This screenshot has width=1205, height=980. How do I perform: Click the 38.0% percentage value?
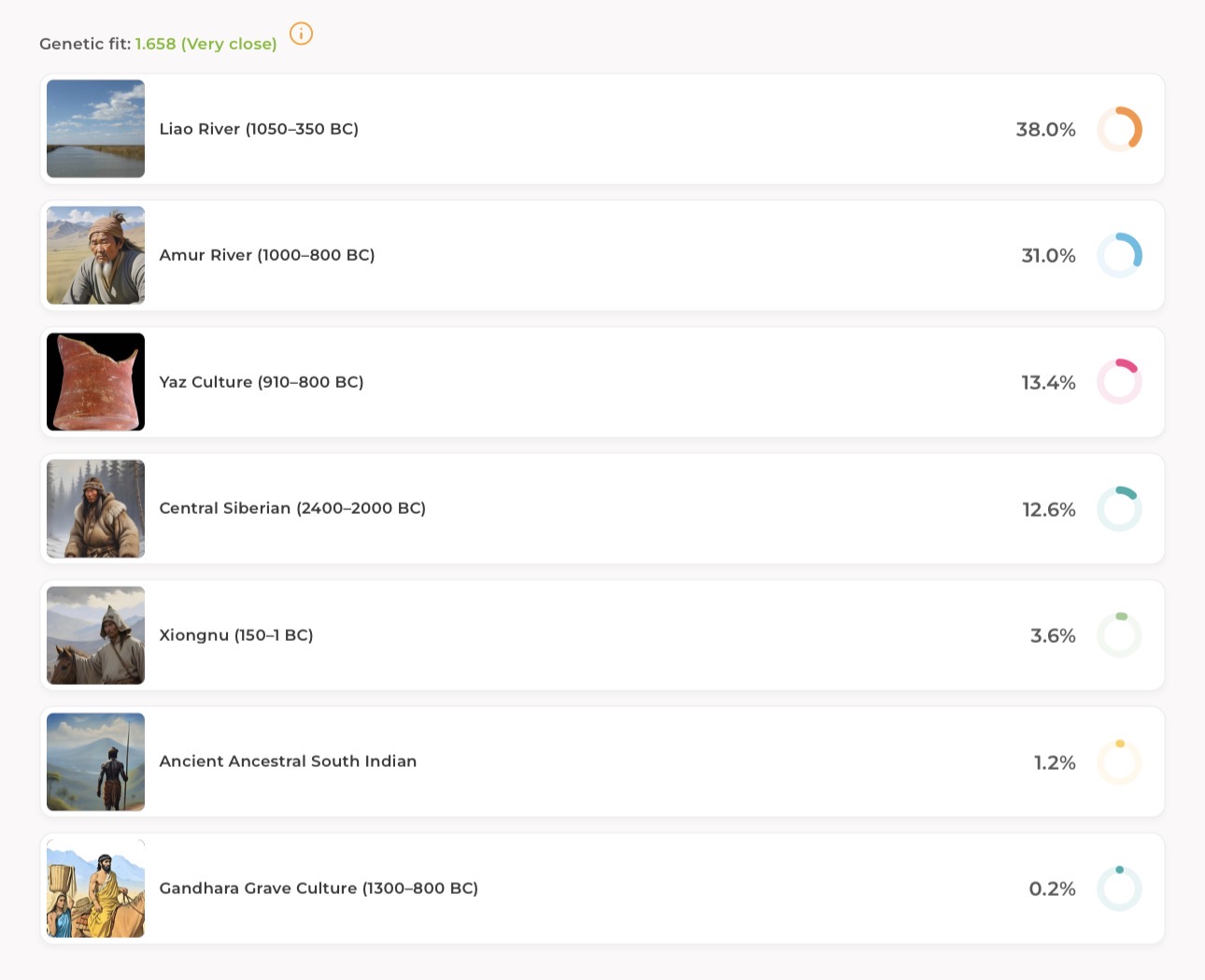pyautogui.click(x=1045, y=130)
